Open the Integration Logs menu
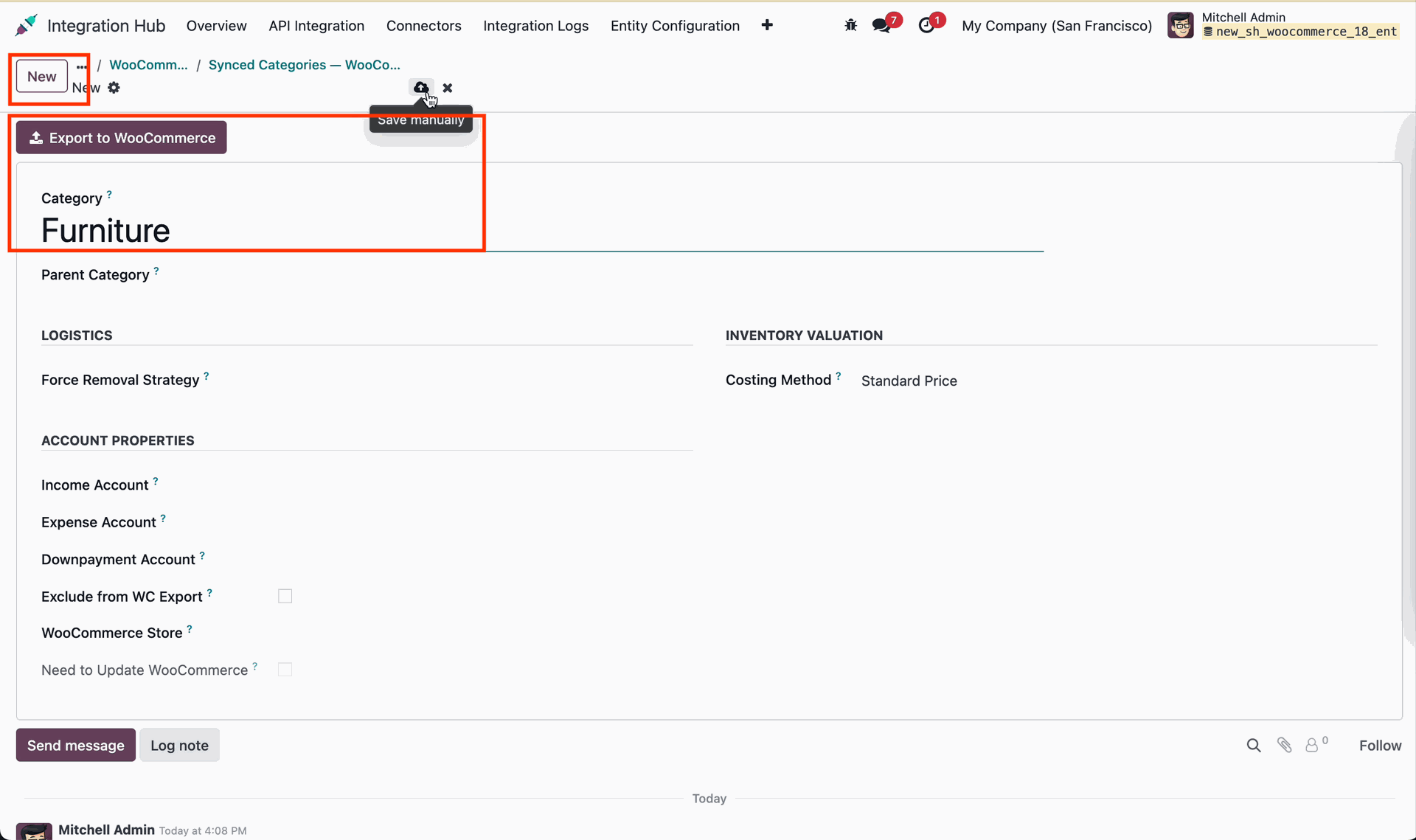This screenshot has width=1416, height=840. [x=535, y=26]
